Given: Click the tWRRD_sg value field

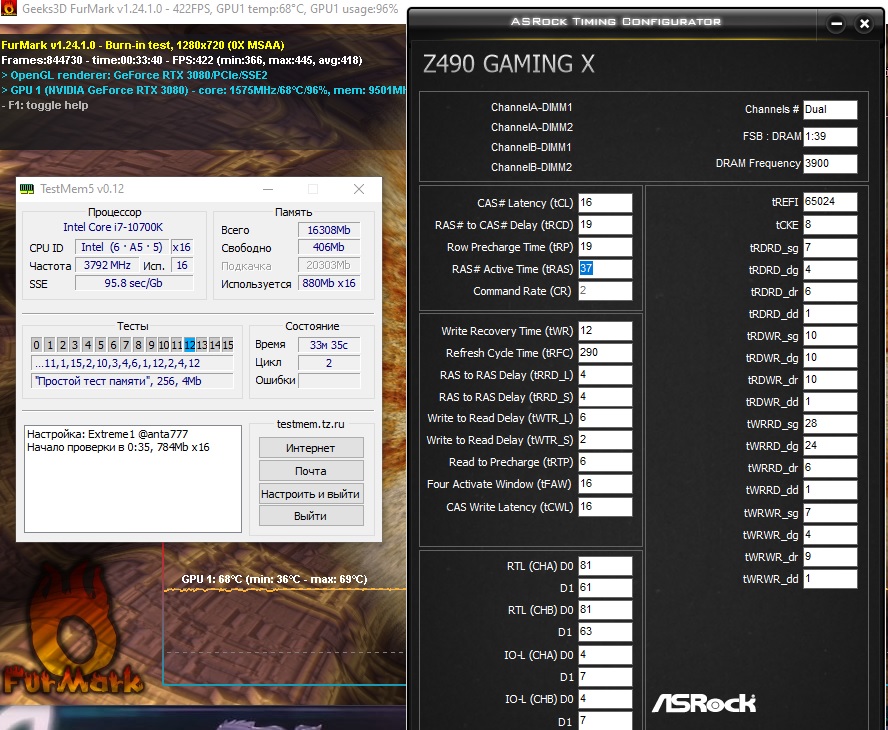Looking at the screenshot, I should coord(830,424).
